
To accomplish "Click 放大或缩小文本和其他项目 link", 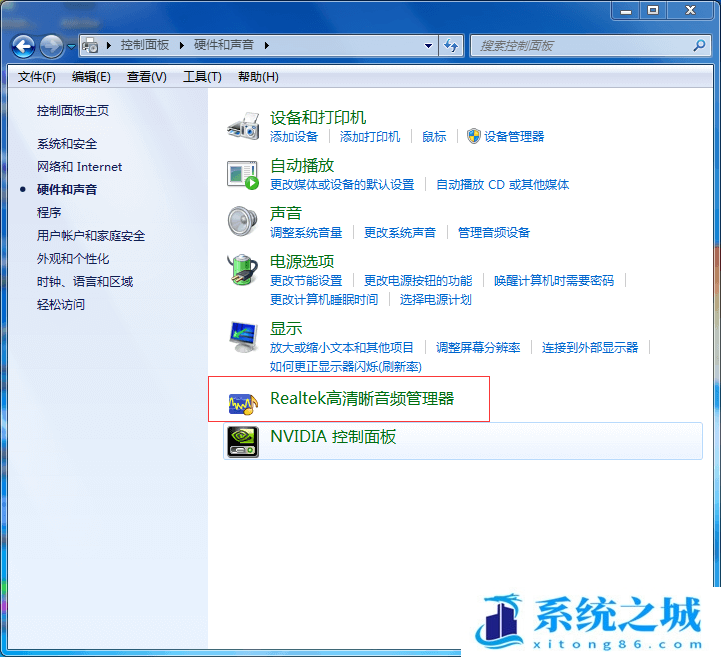I will [342, 348].
